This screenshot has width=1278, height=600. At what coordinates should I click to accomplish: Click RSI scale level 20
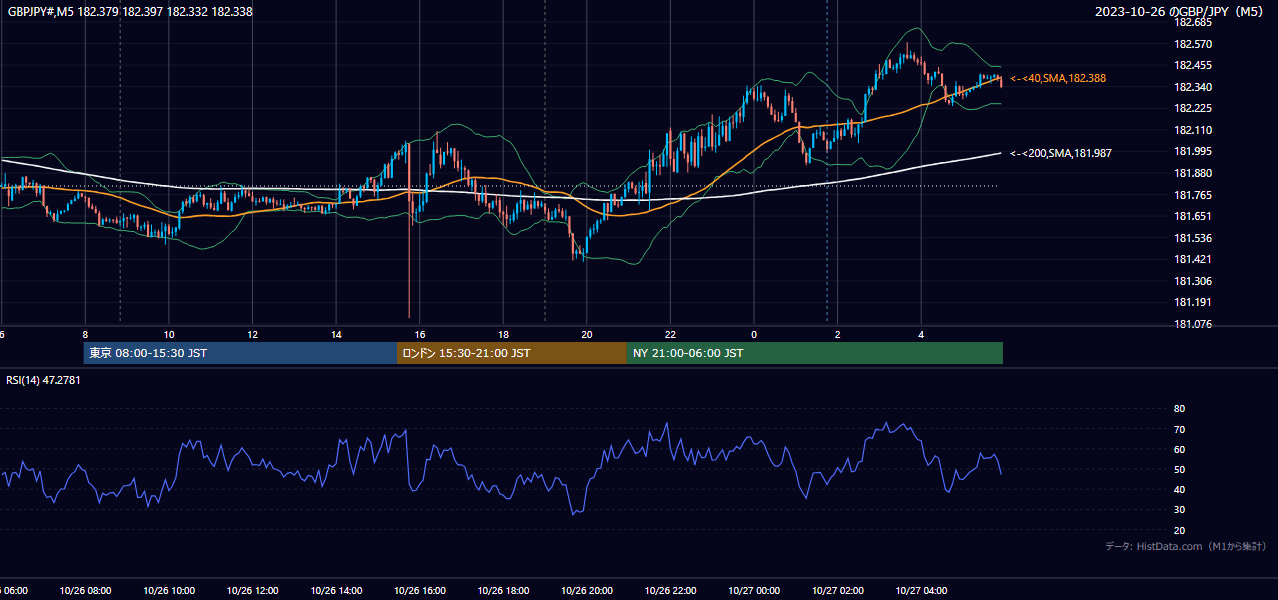(1179, 530)
